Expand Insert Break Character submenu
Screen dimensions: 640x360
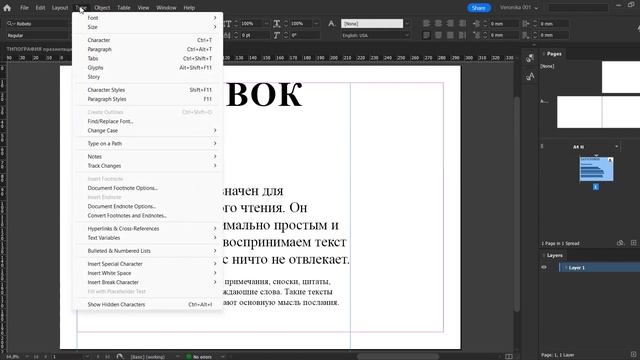148,282
